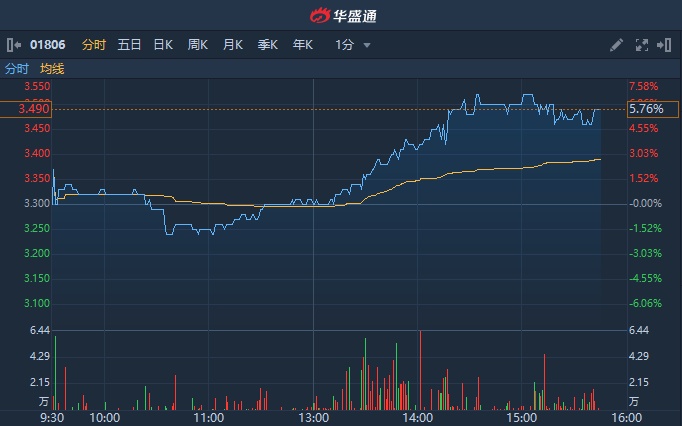Open the 年K yearly chart tab
Image resolution: width=682 pixels, height=426 pixels.
tap(303, 45)
